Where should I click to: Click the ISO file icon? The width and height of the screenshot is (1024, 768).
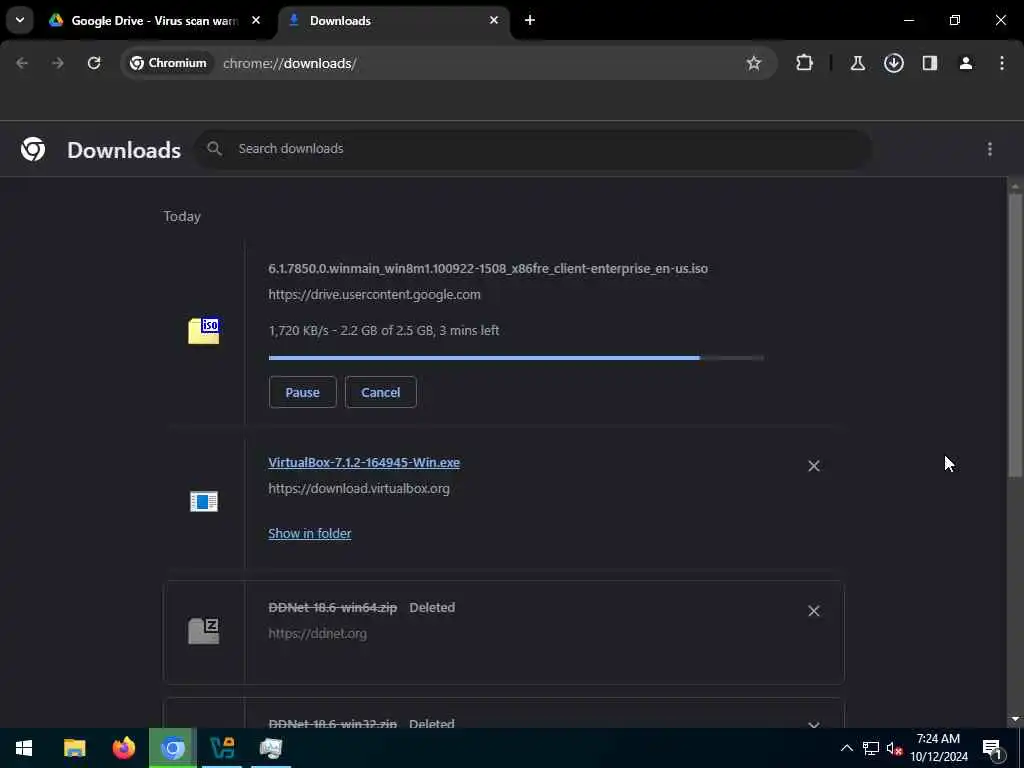[204, 330]
